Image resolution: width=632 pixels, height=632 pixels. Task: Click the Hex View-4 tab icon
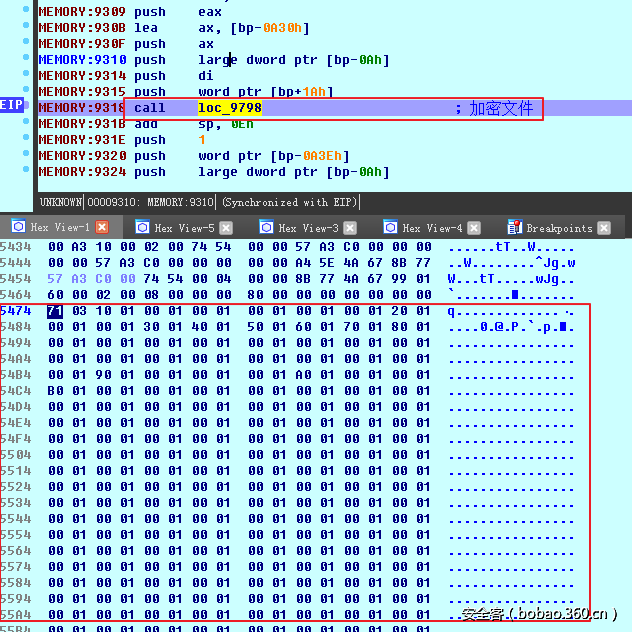pyautogui.click(x=390, y=228)
